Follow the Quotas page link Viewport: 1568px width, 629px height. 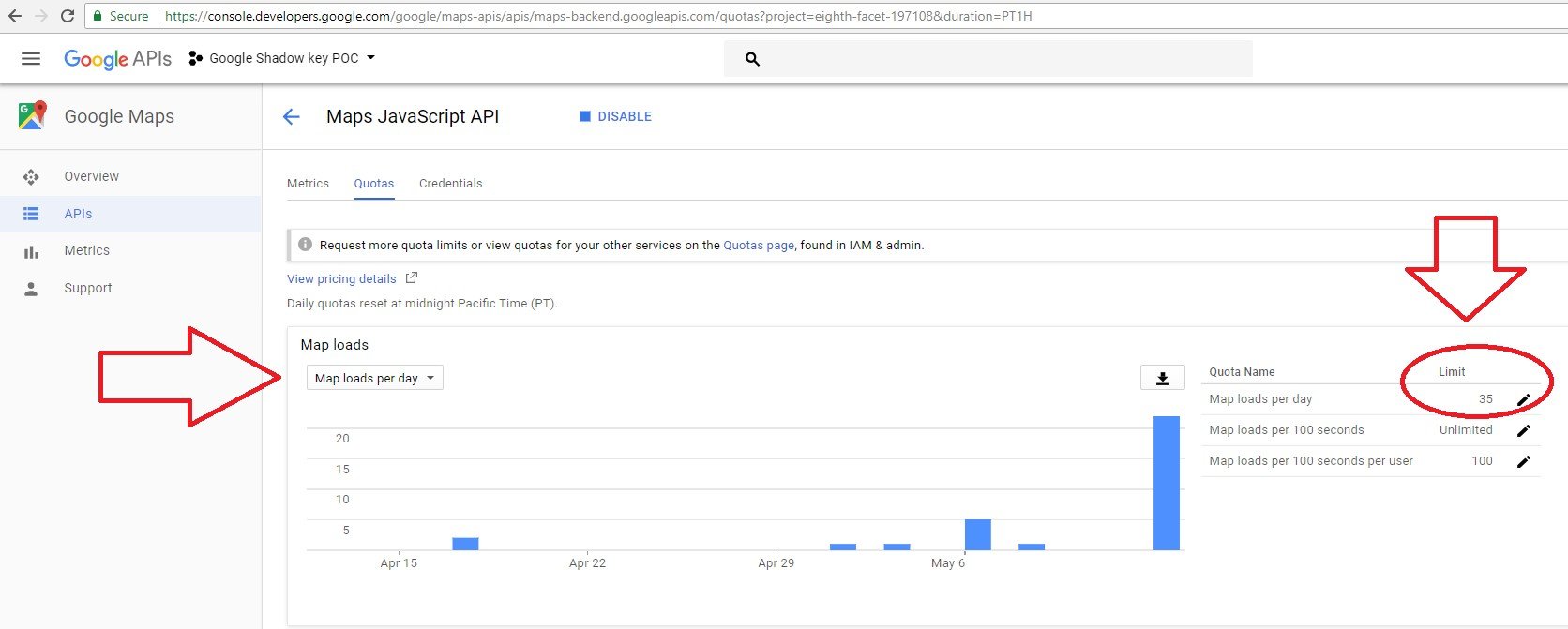(x=759, y=245)
